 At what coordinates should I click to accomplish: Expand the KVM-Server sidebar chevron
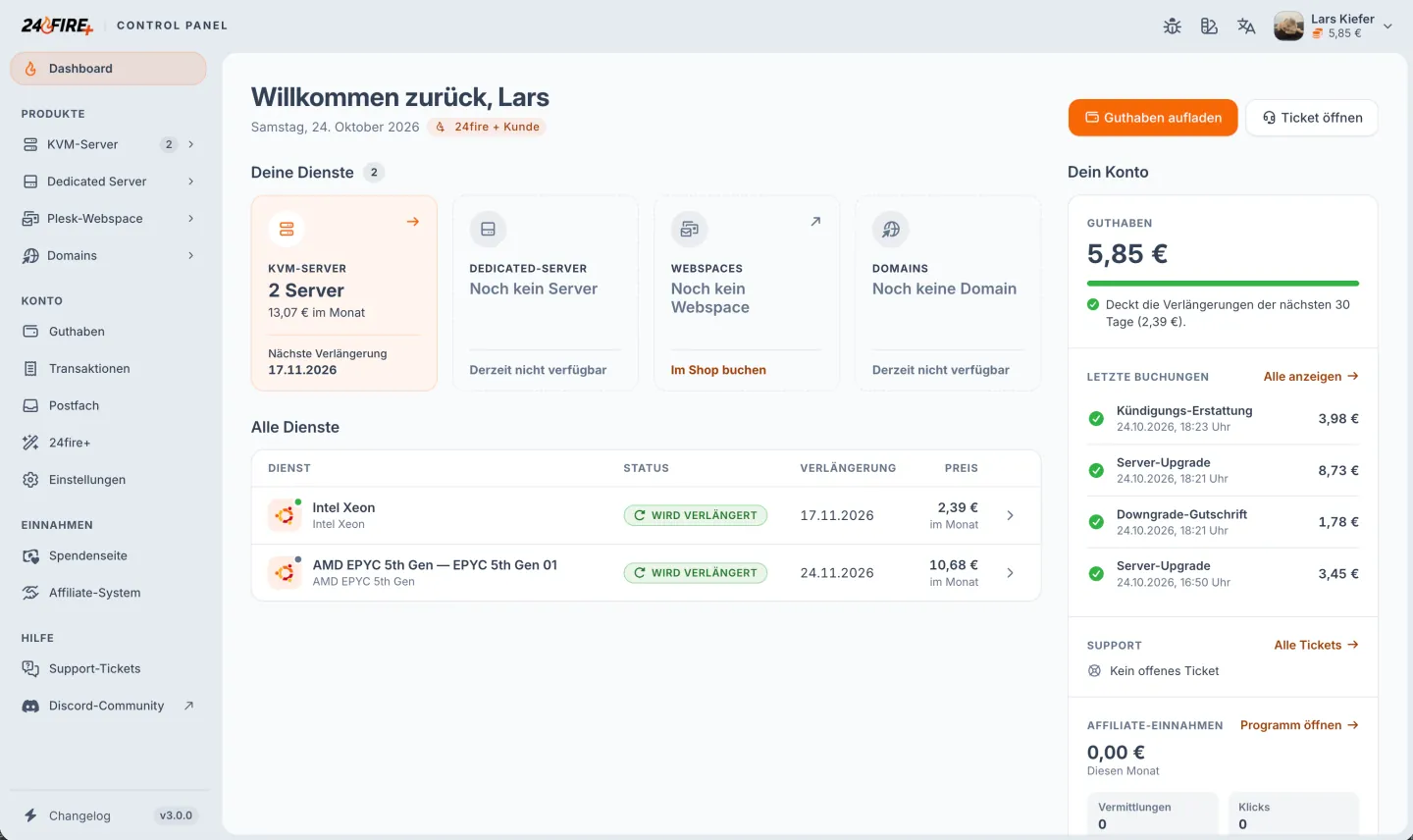pos(190,144)
